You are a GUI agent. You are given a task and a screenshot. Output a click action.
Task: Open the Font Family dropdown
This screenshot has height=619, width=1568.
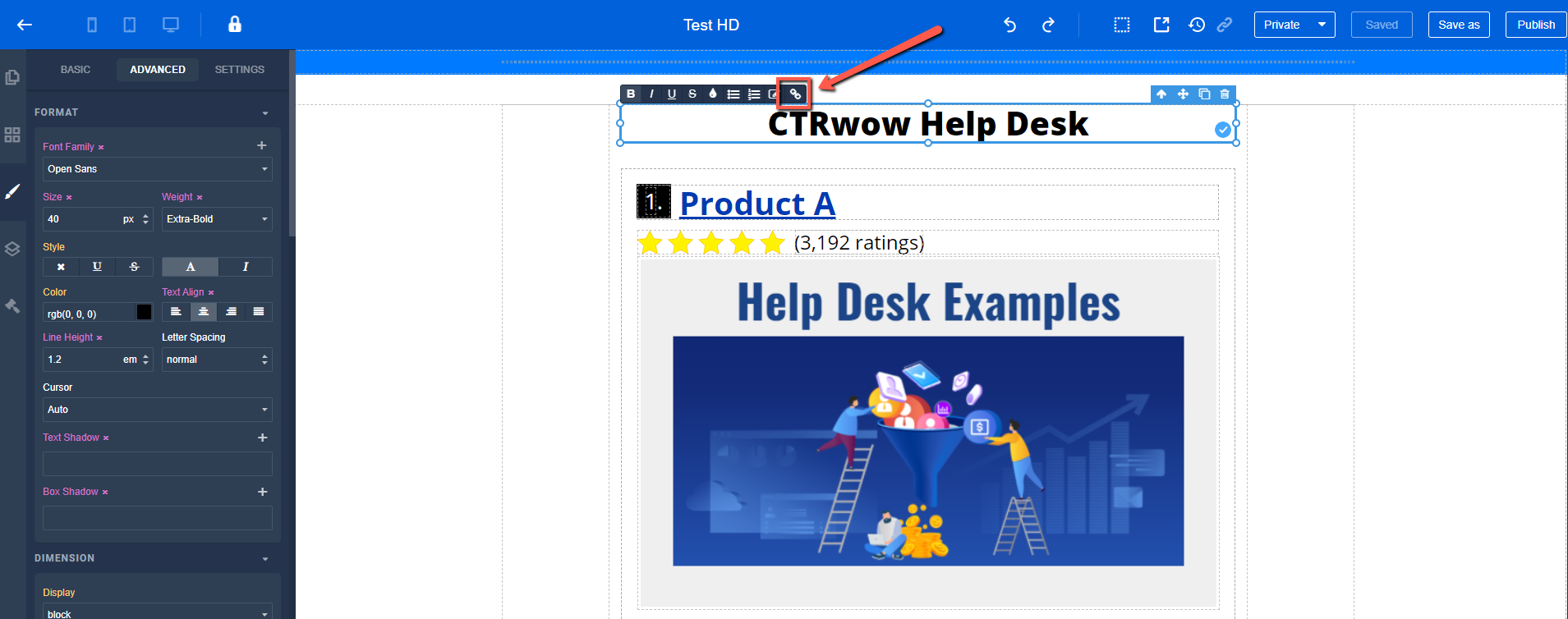[x=158, y=169]
